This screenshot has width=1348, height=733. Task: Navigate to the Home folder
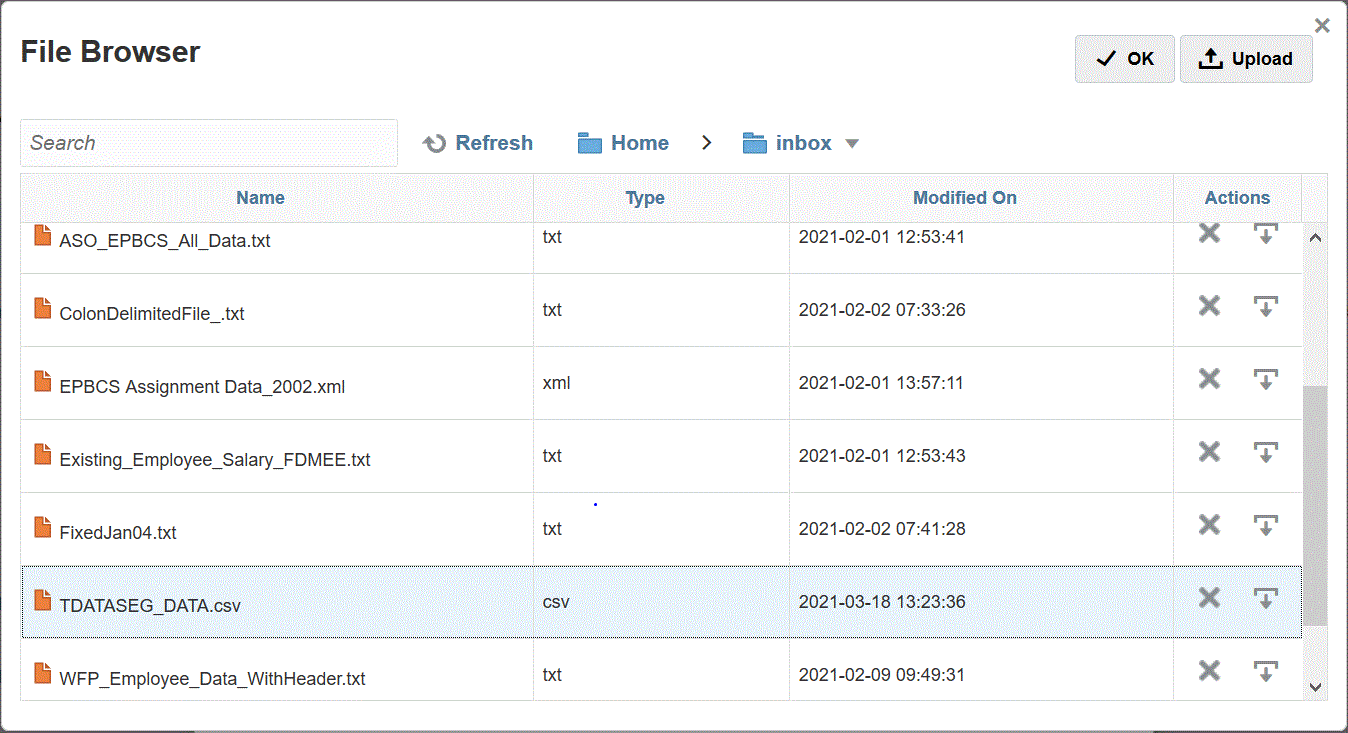[624, 143]
